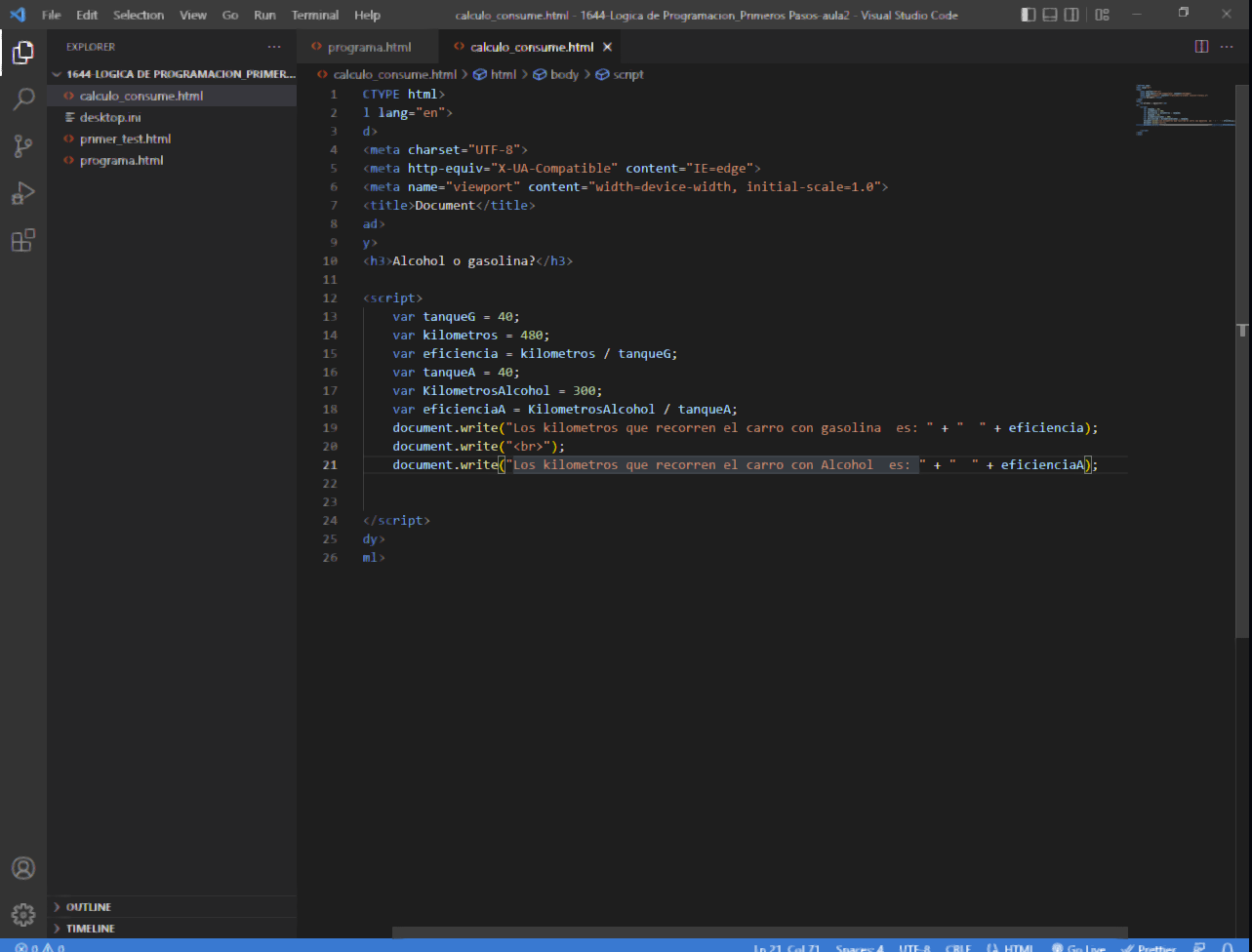Viewport: 1252px width, 952px height.
Task: Toggle the bottom panel layout icon
Action: click(1050, 15)
